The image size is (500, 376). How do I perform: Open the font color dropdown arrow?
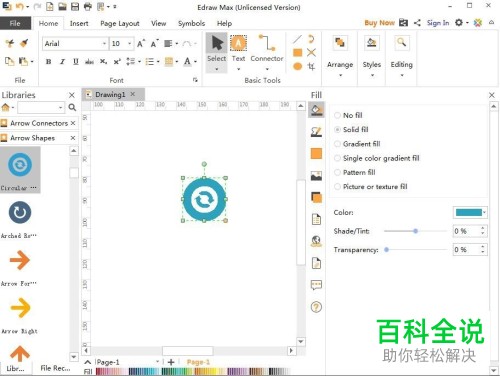(x=195, y=62)
